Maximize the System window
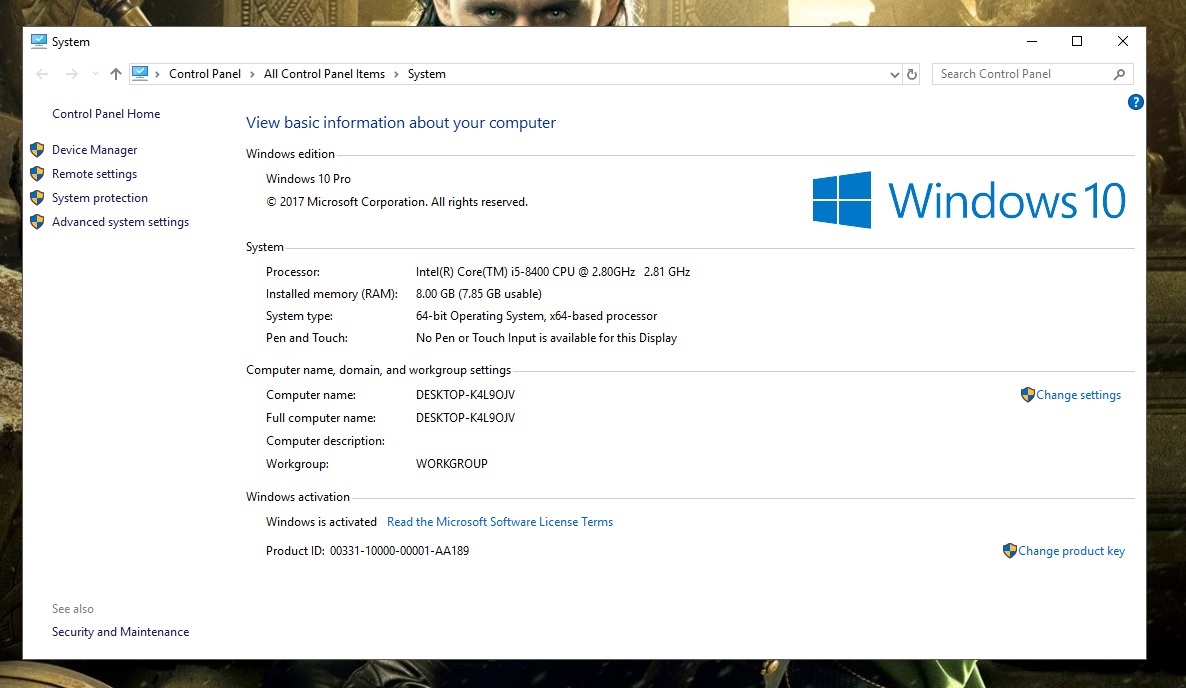The height and width of the screenshot is (688, 1186). [x=1077, y=42]
